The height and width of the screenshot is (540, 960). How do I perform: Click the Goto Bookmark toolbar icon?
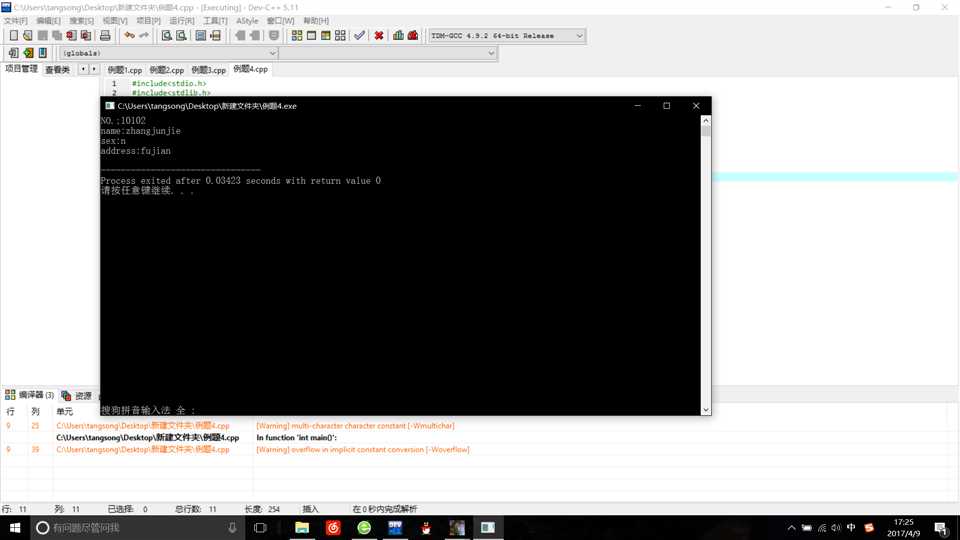pos(43,53)
